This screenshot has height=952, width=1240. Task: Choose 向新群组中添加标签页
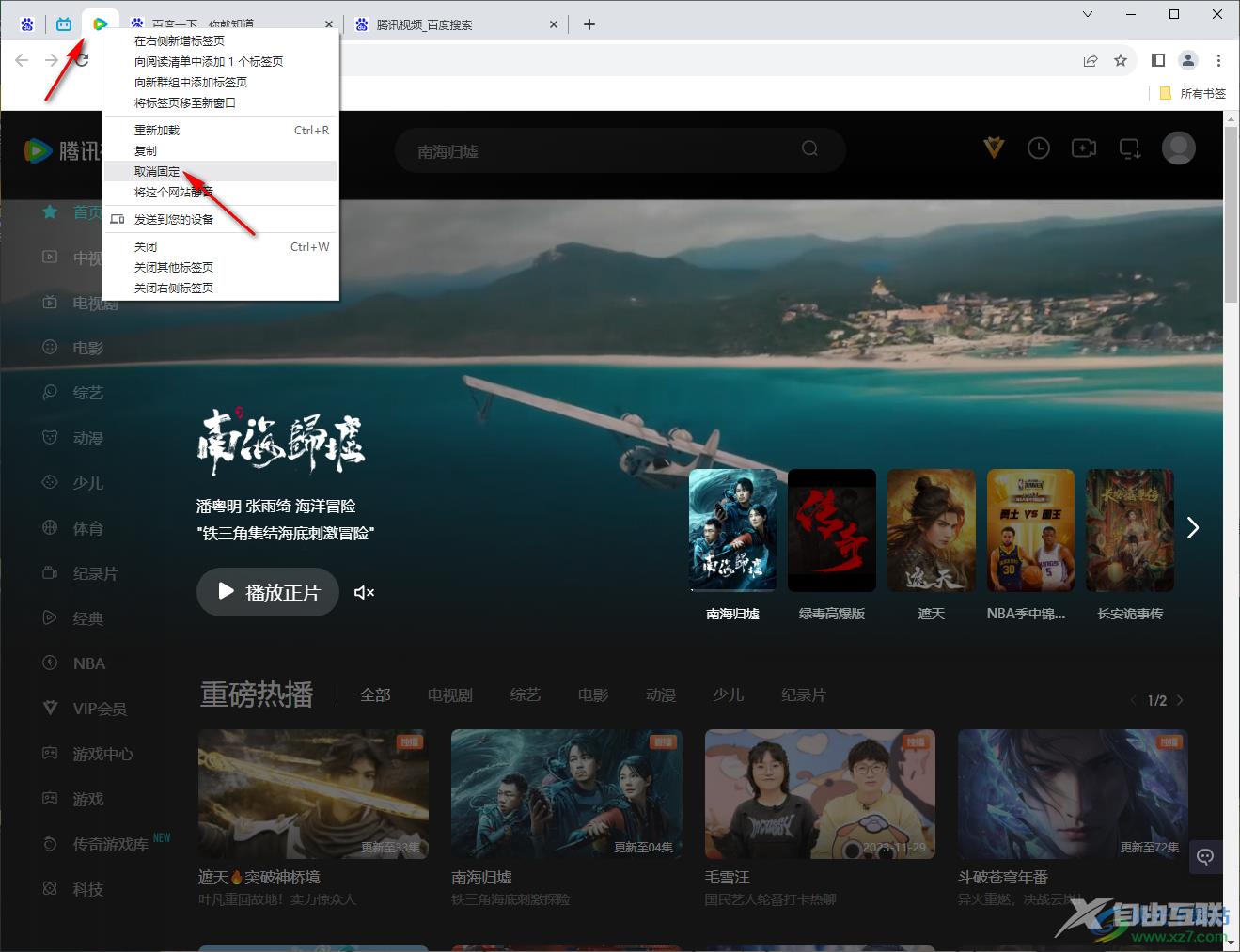click(220, 82)
